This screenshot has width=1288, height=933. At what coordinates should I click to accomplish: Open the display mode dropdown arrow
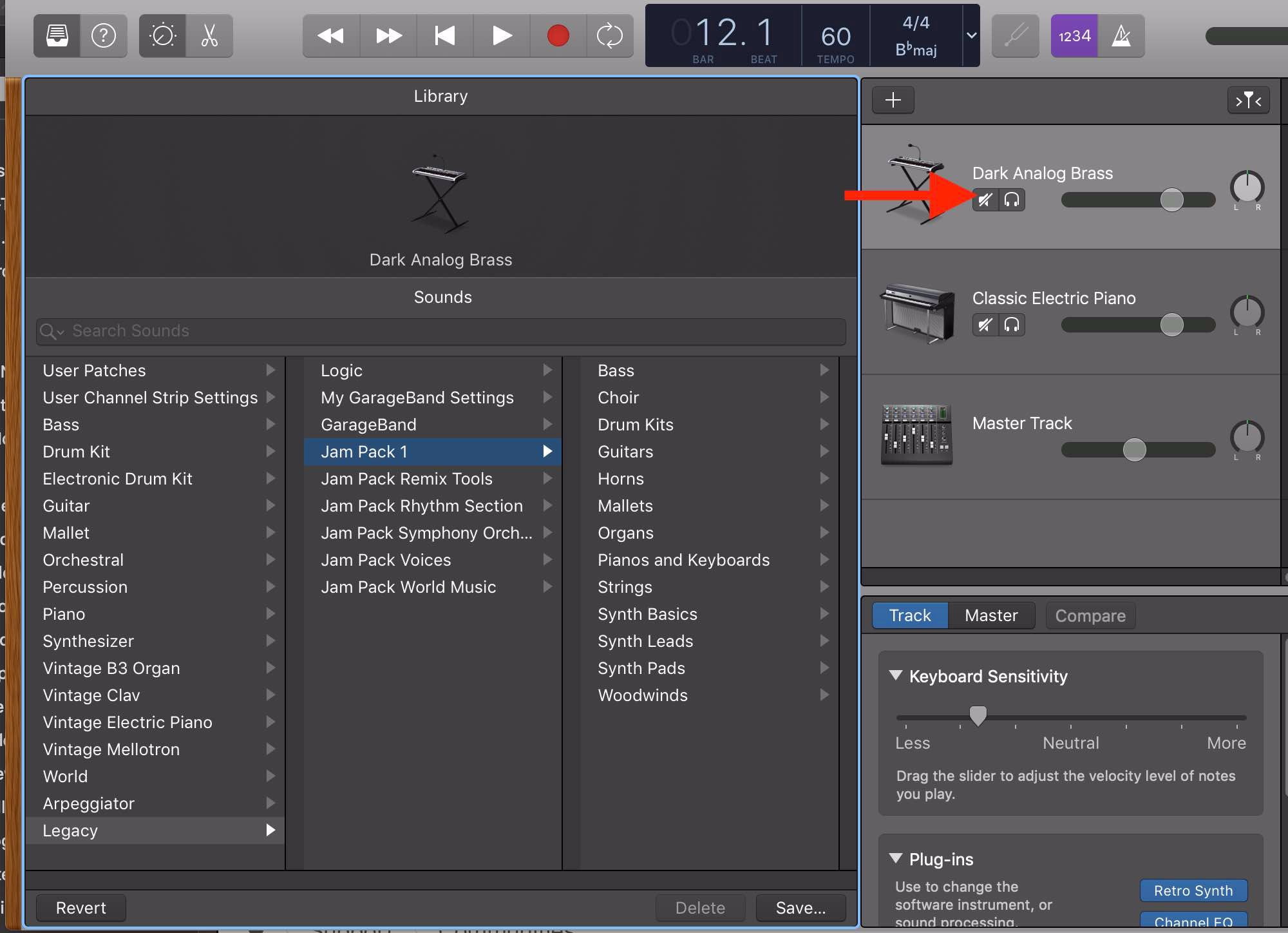point(971,35)
